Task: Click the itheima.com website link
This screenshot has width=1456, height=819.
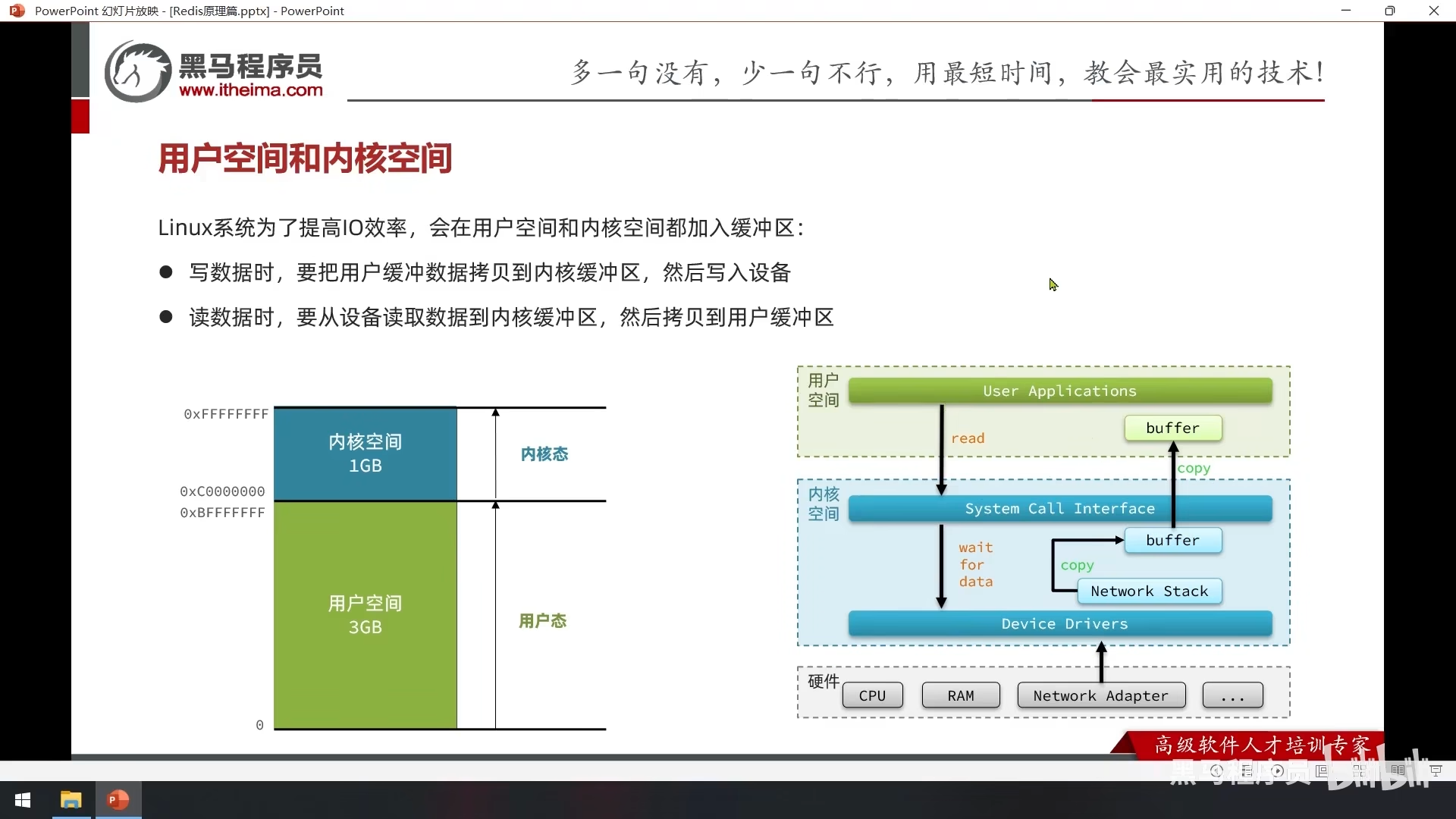Action: click(249, 89)
